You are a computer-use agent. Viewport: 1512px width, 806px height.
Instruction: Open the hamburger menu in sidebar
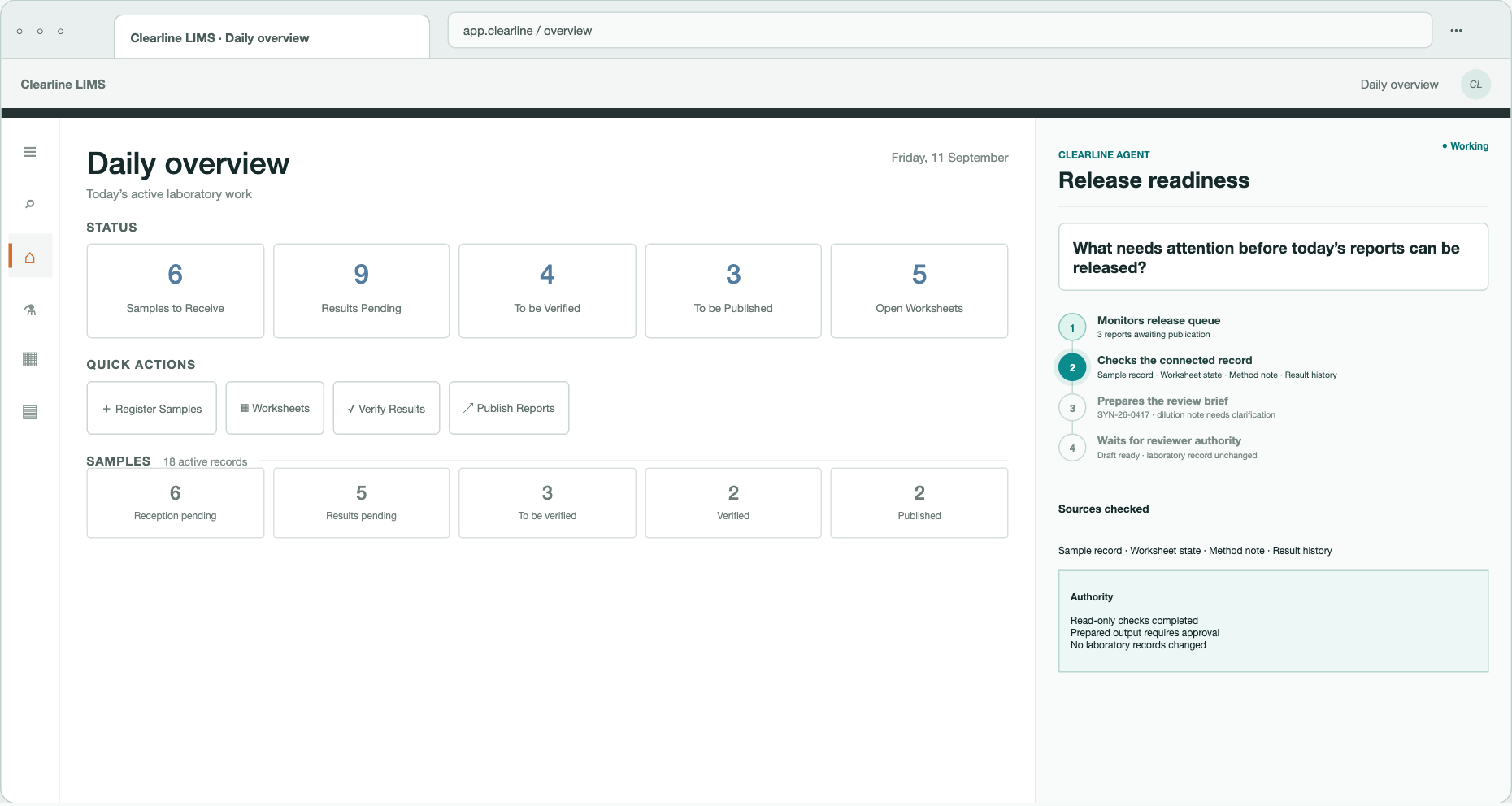point(30,152)
